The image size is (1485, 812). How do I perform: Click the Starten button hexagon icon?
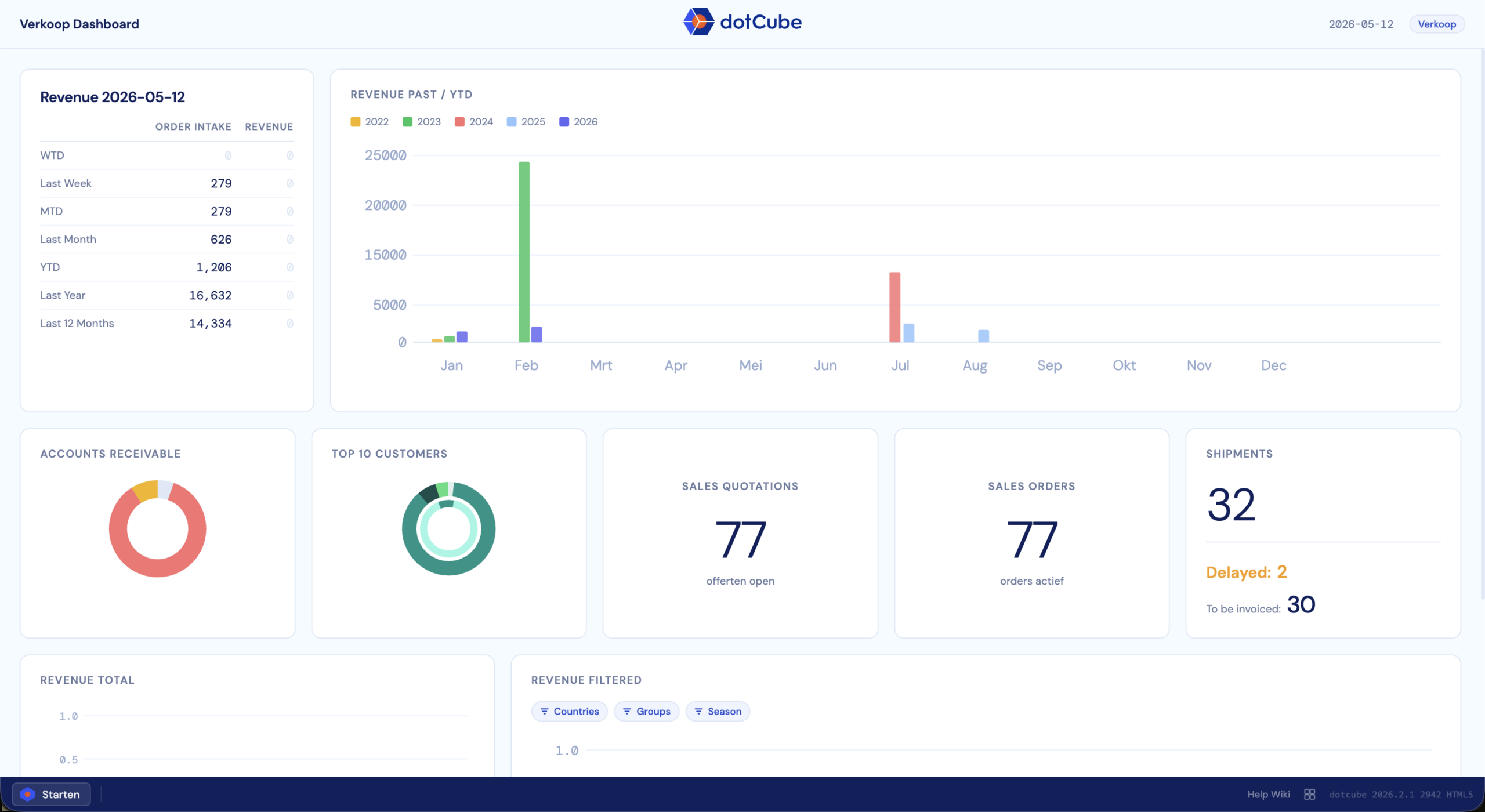(27, 794)
